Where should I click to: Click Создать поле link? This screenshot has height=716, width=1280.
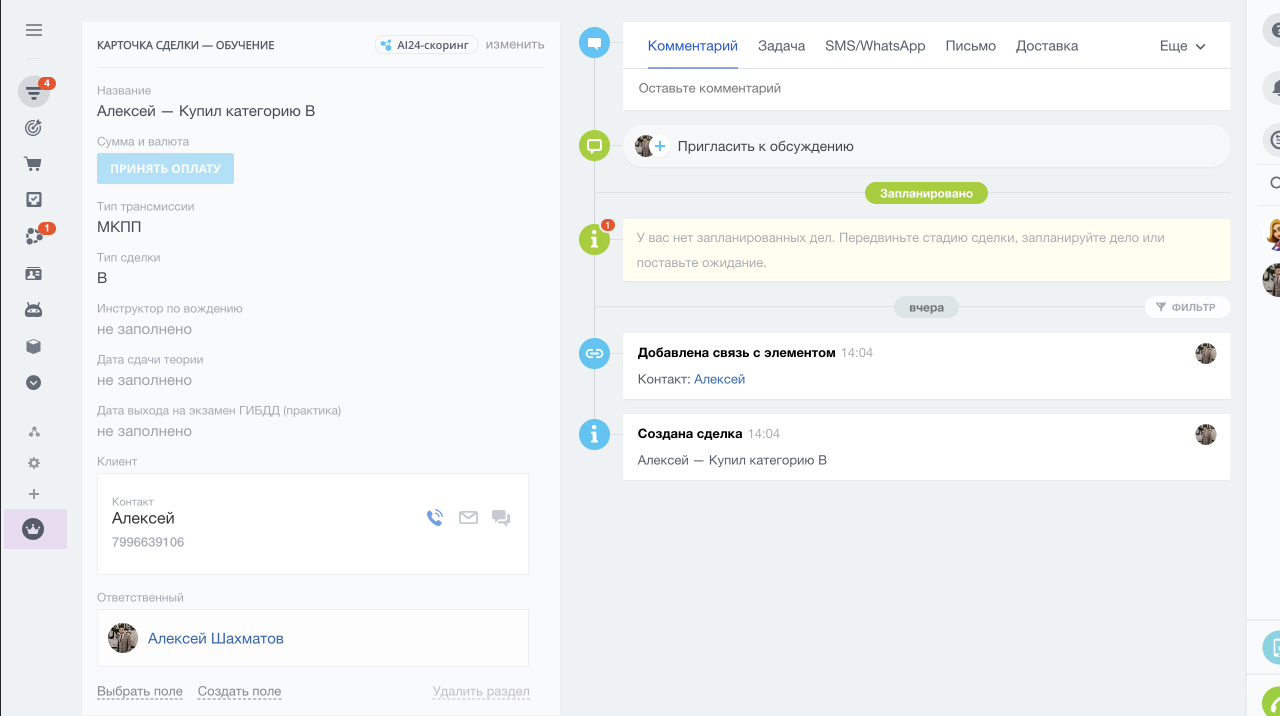239,691
